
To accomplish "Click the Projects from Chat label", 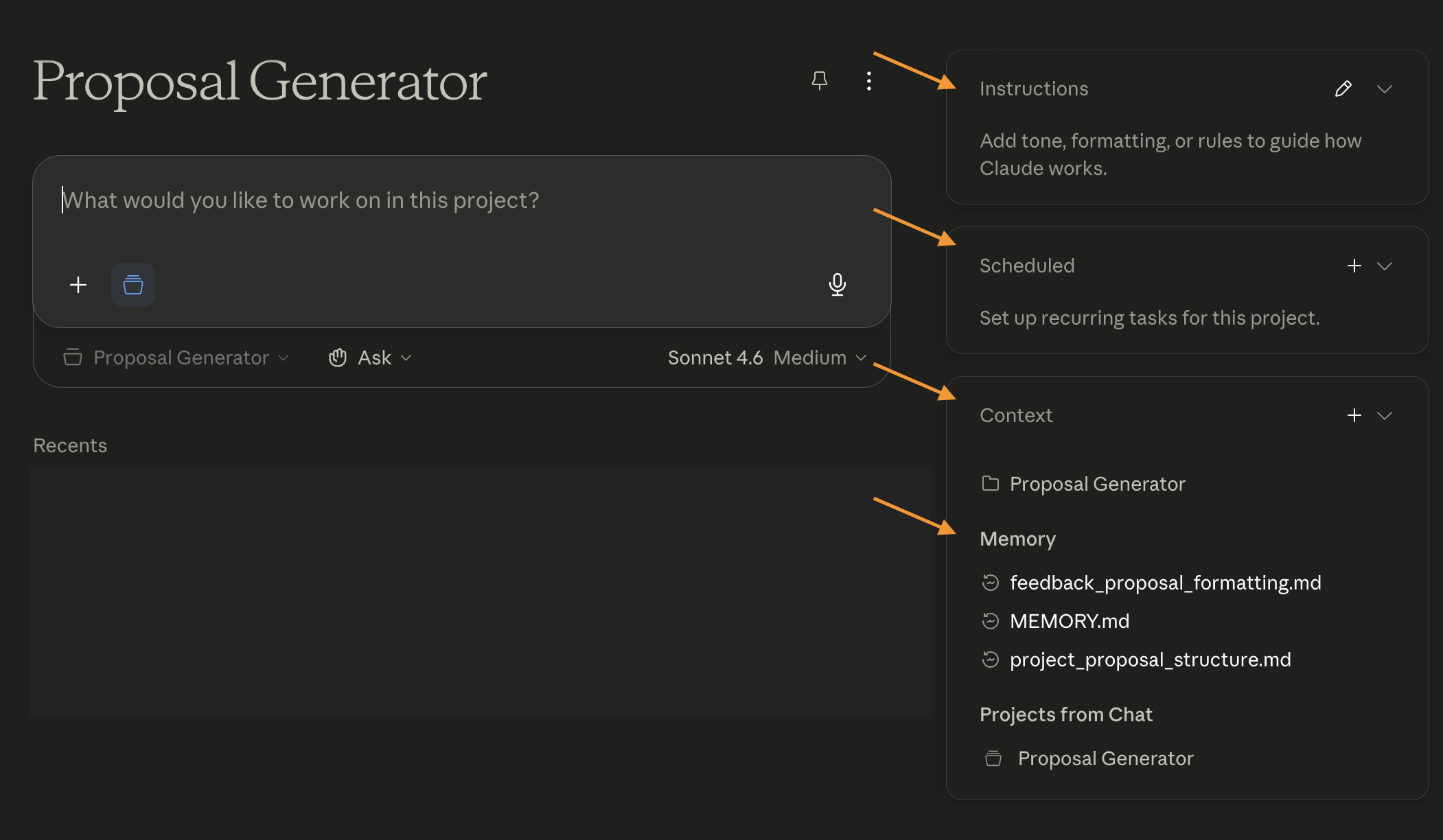I will (x=1066, y=714).
